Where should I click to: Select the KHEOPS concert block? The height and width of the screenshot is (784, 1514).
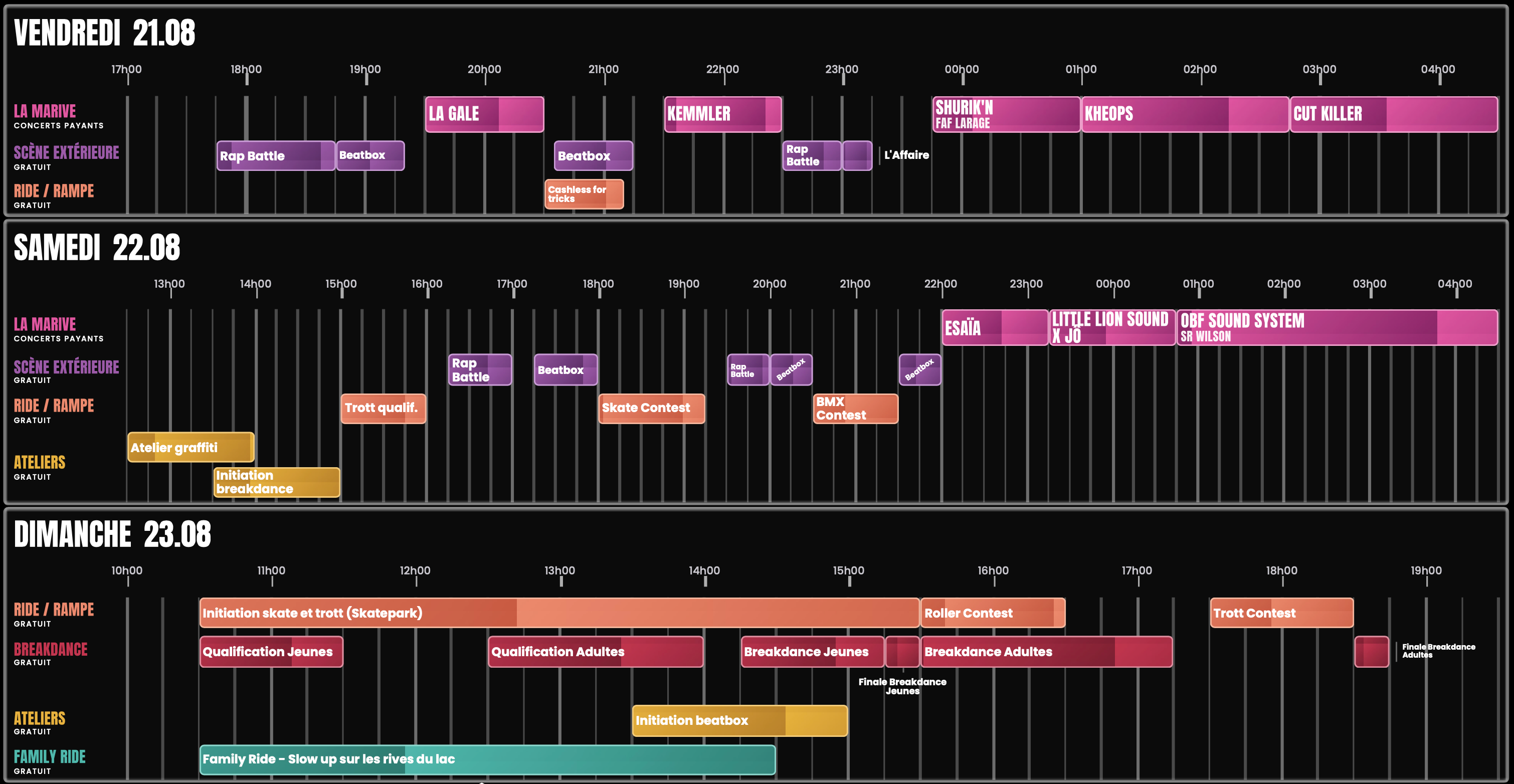point(1185,114)
